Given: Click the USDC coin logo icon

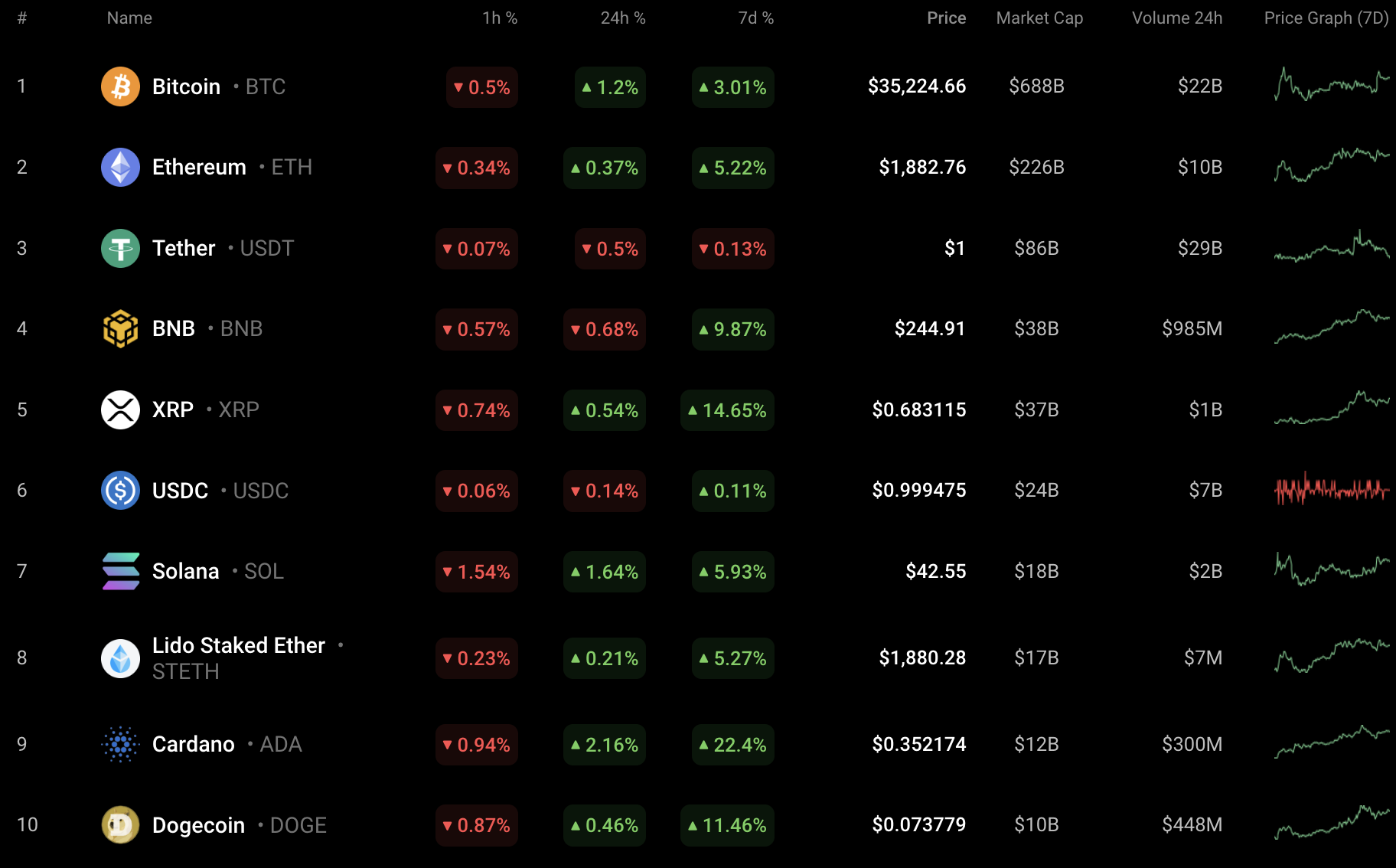Looking at the screenshot, I should [x=120, y=491].
